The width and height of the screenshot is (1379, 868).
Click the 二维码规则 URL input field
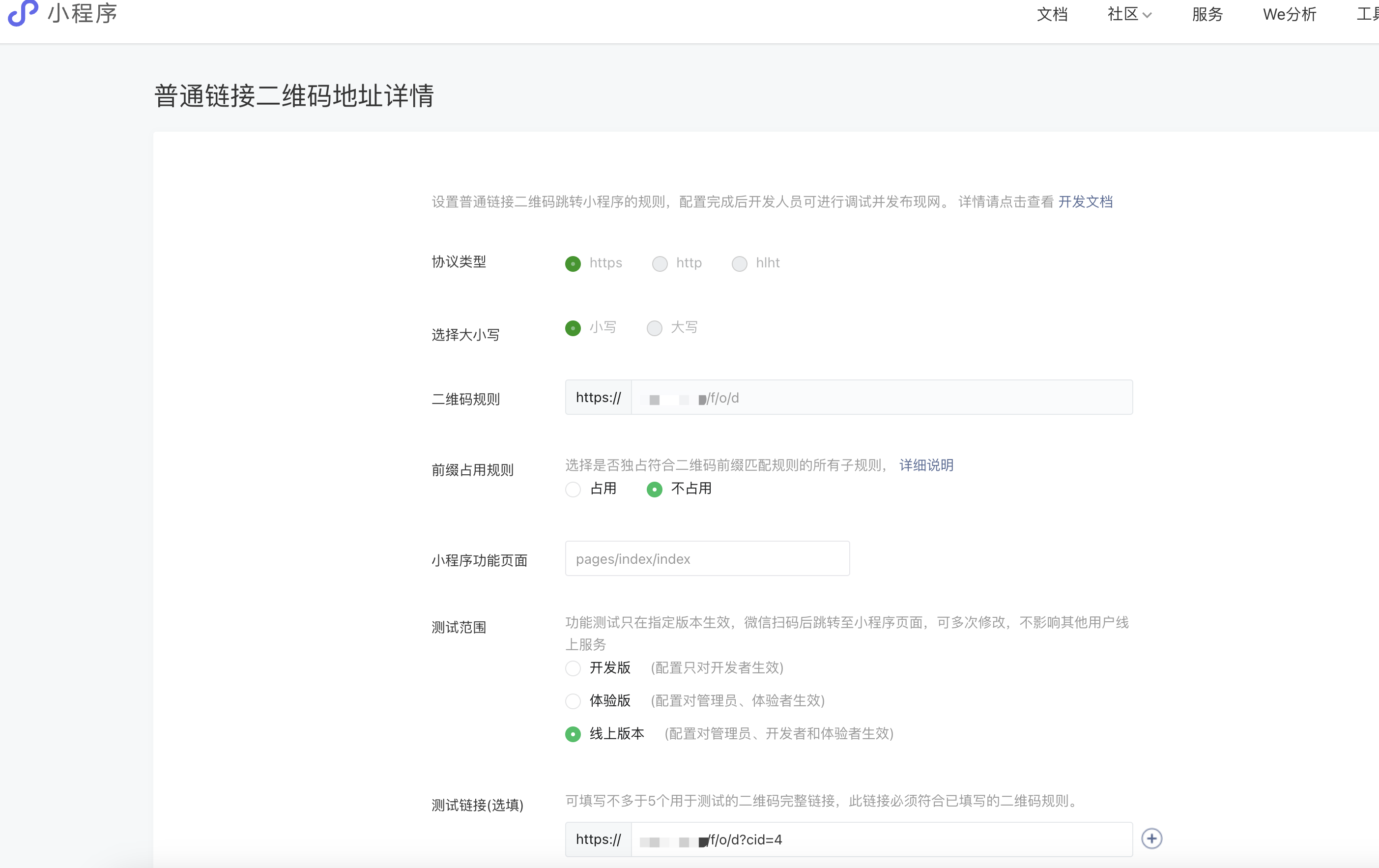(881, 397)
